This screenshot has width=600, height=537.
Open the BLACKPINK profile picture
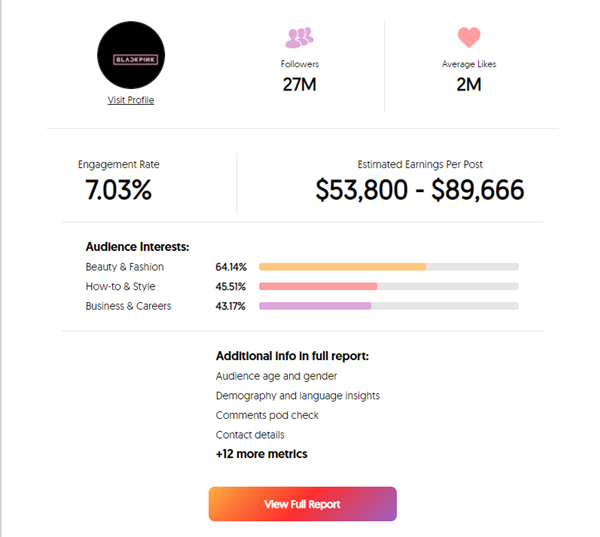coord(131,55)
